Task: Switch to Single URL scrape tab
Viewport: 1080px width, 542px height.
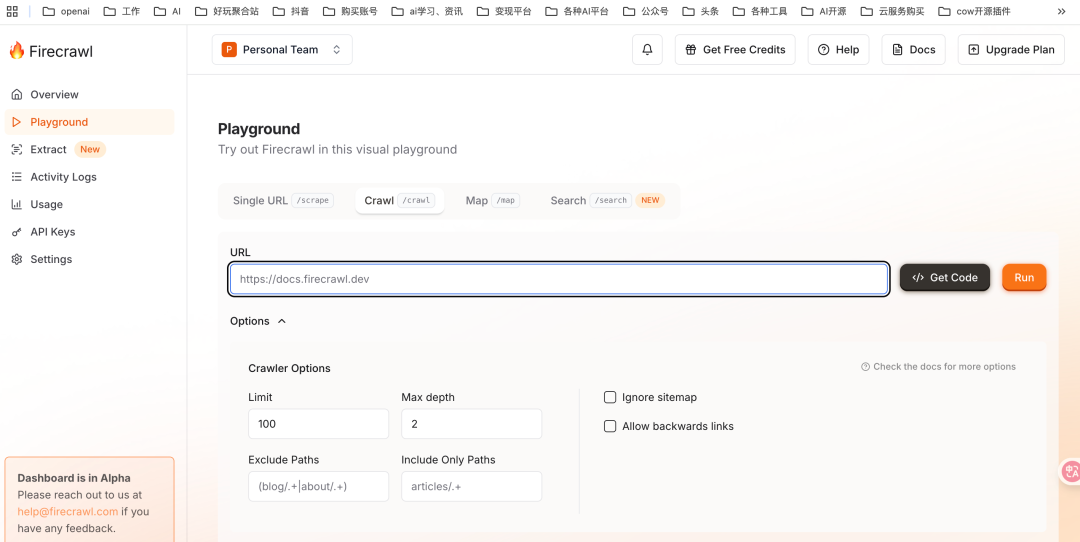Action: click(x=283, y=200)
